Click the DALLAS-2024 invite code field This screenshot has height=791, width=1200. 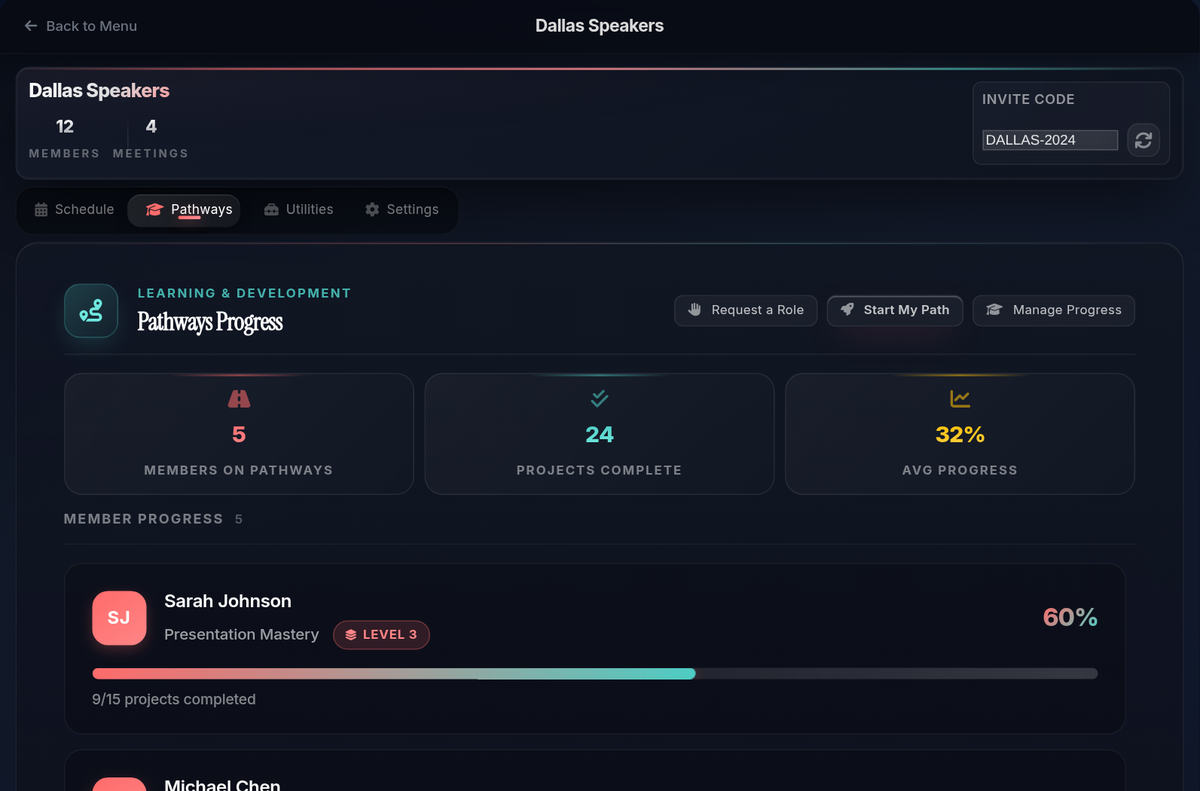pos(1050,140)
